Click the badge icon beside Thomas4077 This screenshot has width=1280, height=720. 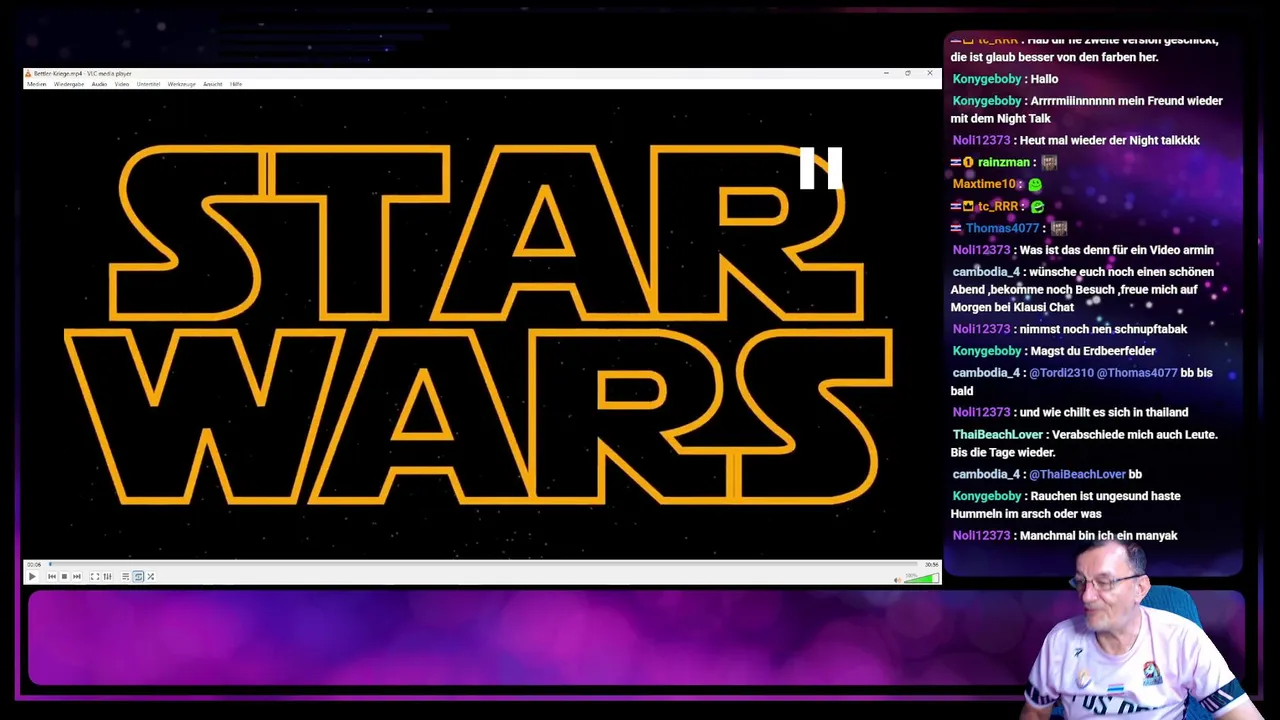[956, 228]
